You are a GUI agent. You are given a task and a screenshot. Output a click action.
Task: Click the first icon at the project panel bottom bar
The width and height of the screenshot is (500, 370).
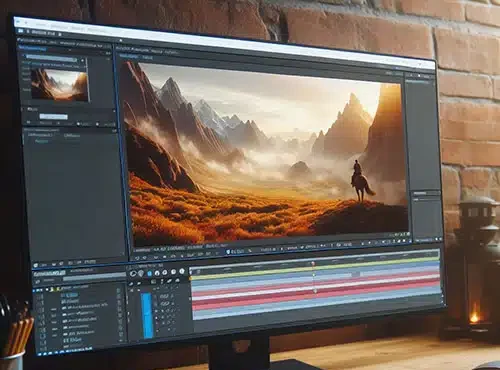(36, 265)
